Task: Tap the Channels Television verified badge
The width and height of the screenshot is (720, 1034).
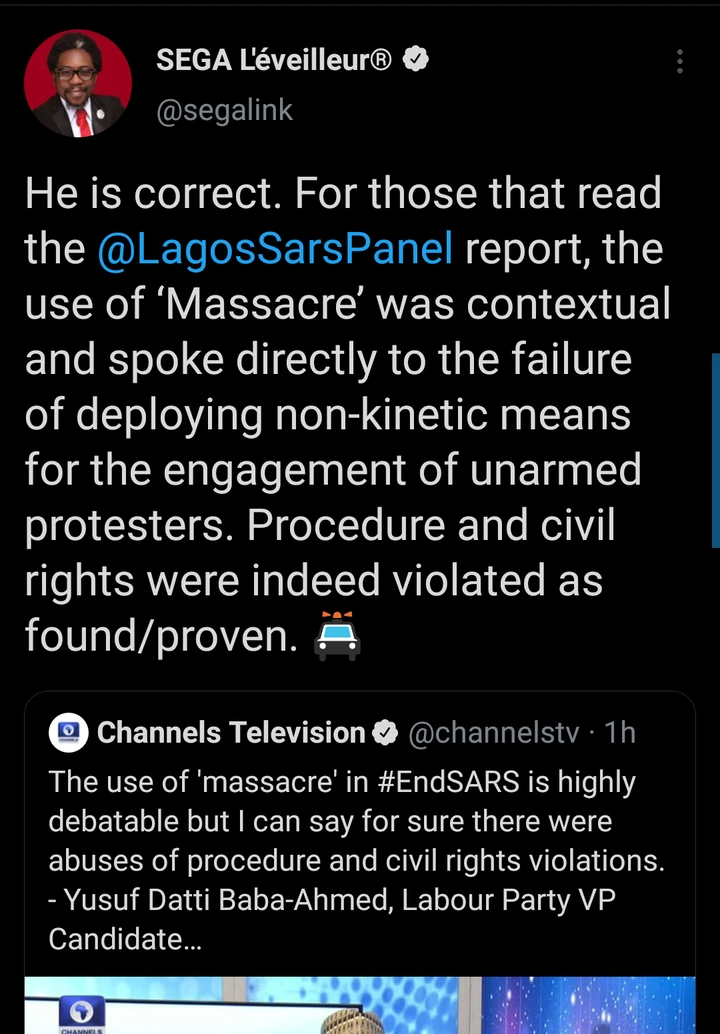Action: tap(385, 733)
